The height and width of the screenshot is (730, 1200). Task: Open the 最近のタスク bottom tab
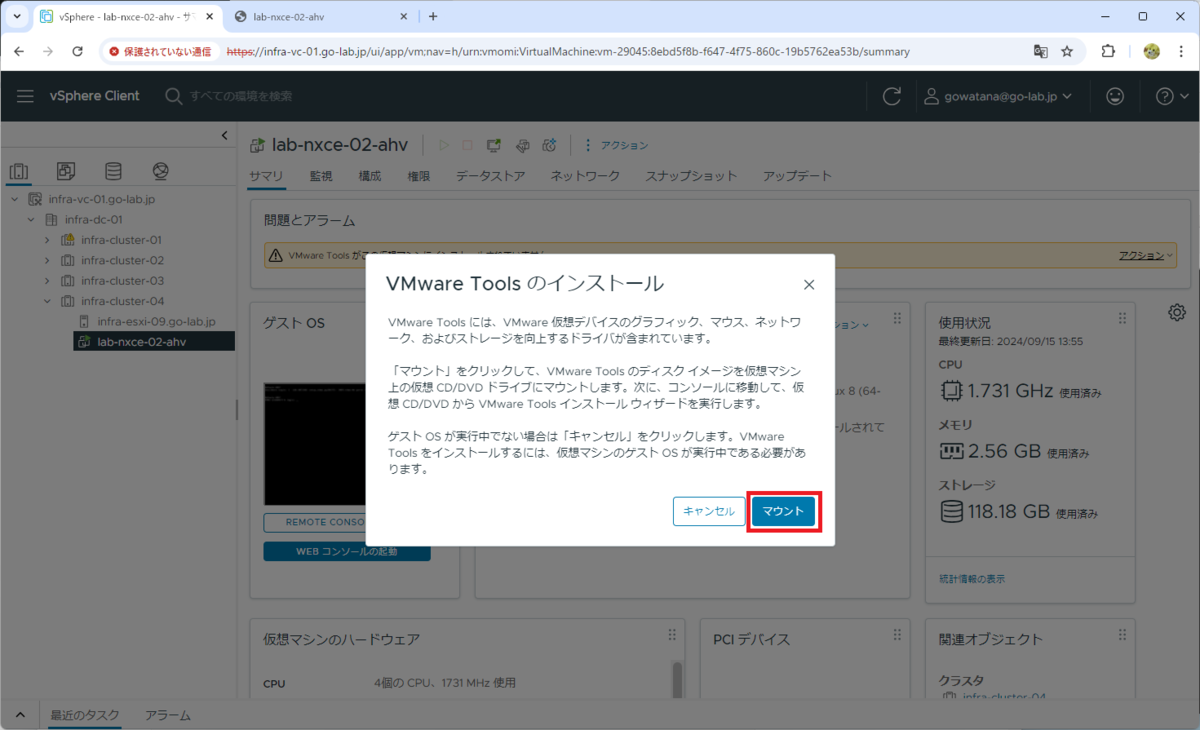[84, 715]
